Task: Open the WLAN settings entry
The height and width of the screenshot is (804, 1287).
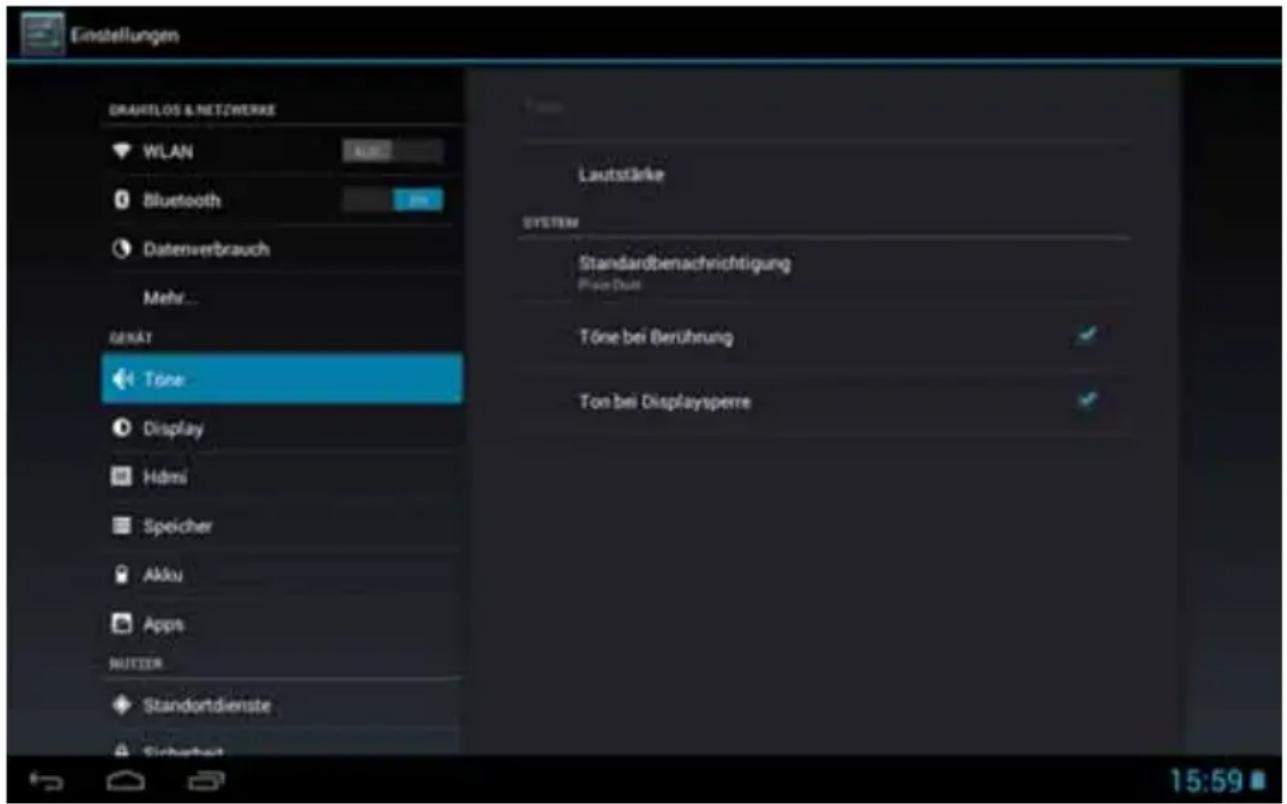Action: click(282, 152)
